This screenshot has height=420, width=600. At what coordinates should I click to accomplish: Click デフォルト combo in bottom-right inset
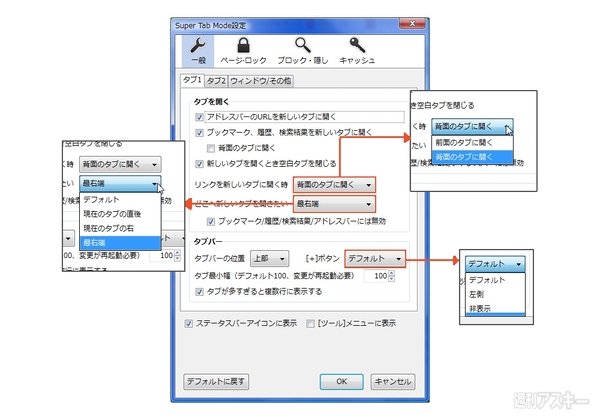[x=495, y=264]
